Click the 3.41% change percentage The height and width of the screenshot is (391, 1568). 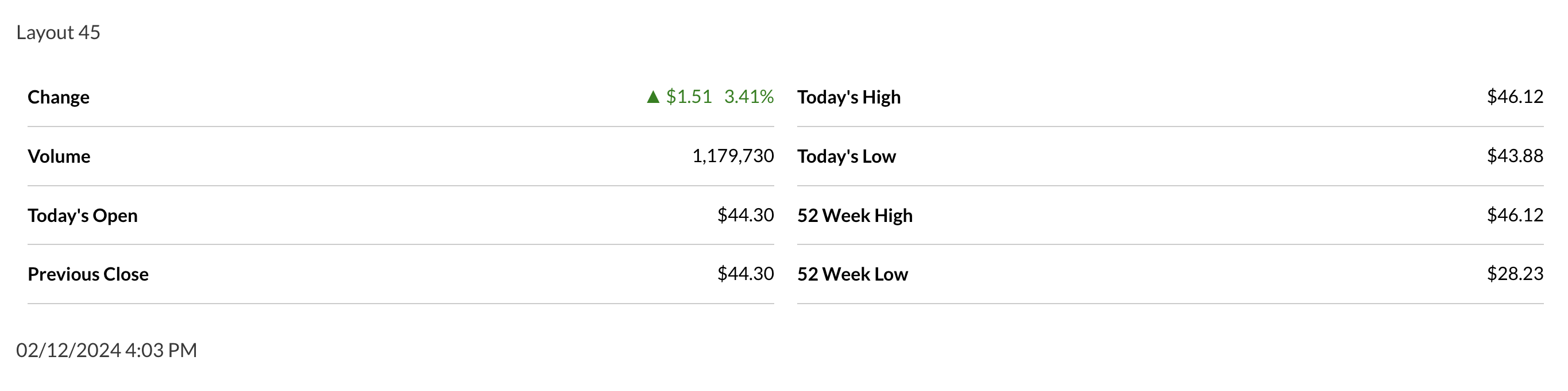click(749, 96)
